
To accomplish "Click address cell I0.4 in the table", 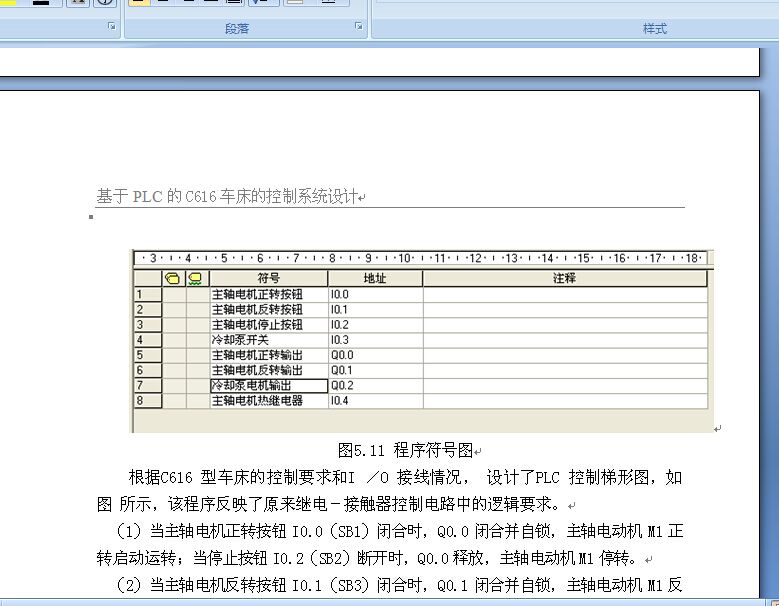I will click(376, 401).
